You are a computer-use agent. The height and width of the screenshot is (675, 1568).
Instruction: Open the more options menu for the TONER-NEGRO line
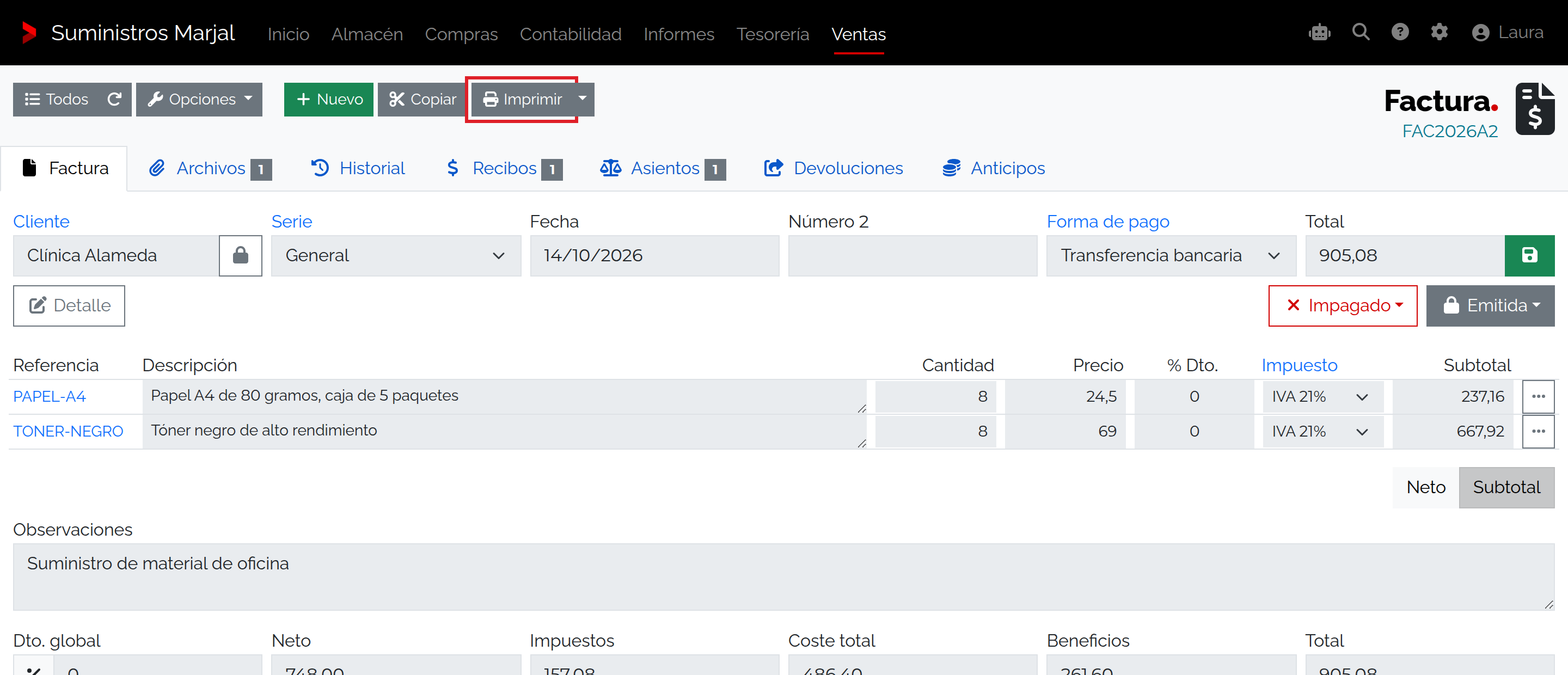1538,431
